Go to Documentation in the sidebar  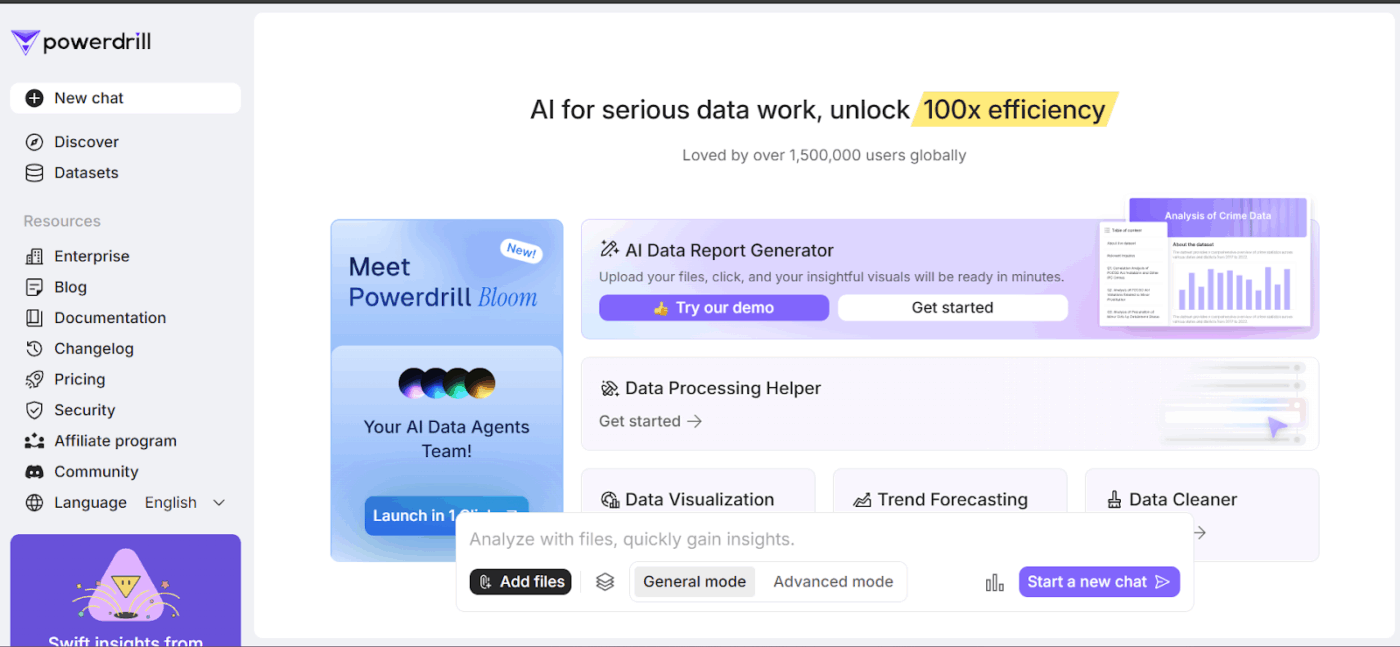pyautogui.click(x=110, y=318)
